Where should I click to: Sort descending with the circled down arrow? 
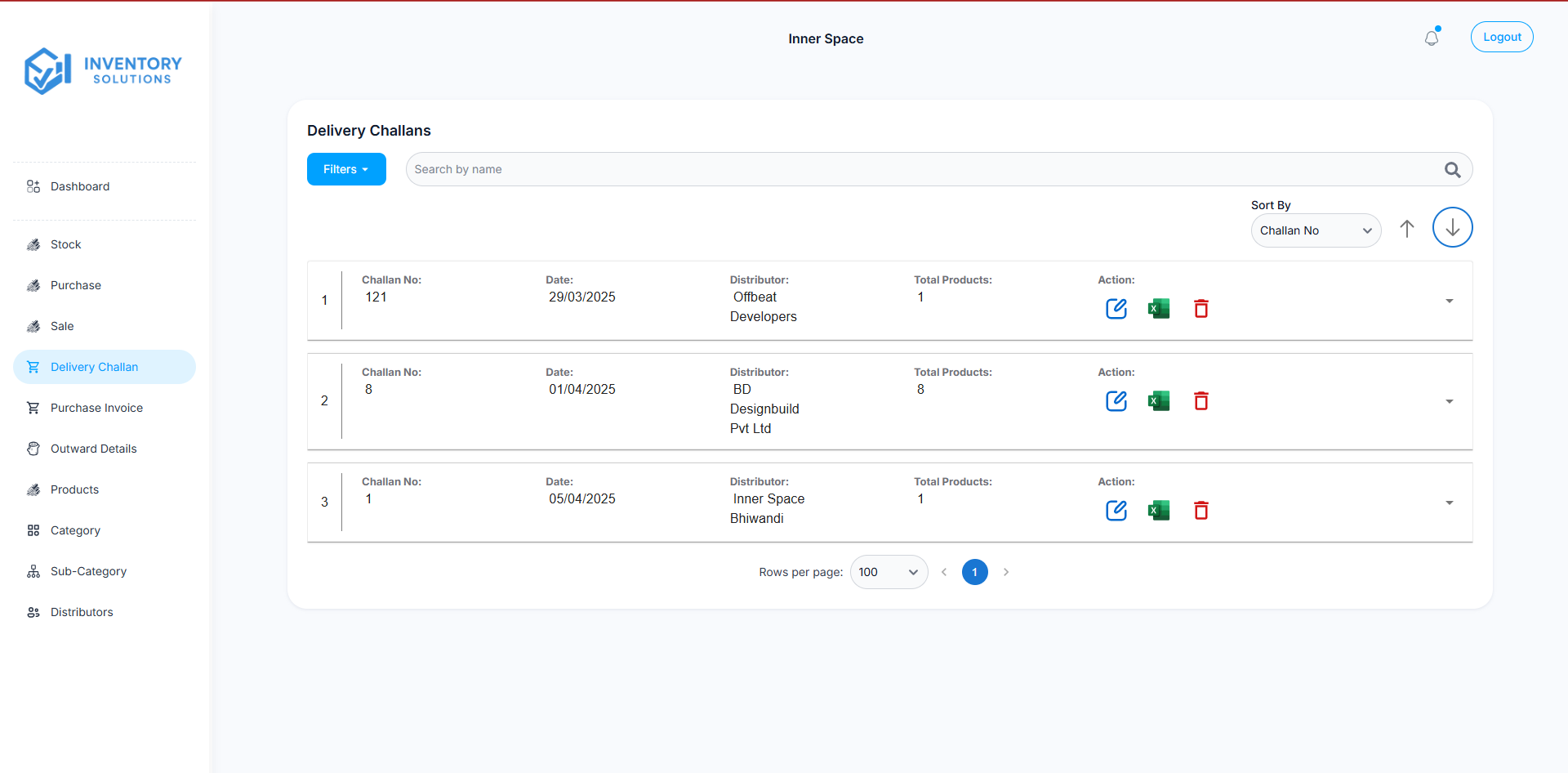click(x=1452, y=227)
